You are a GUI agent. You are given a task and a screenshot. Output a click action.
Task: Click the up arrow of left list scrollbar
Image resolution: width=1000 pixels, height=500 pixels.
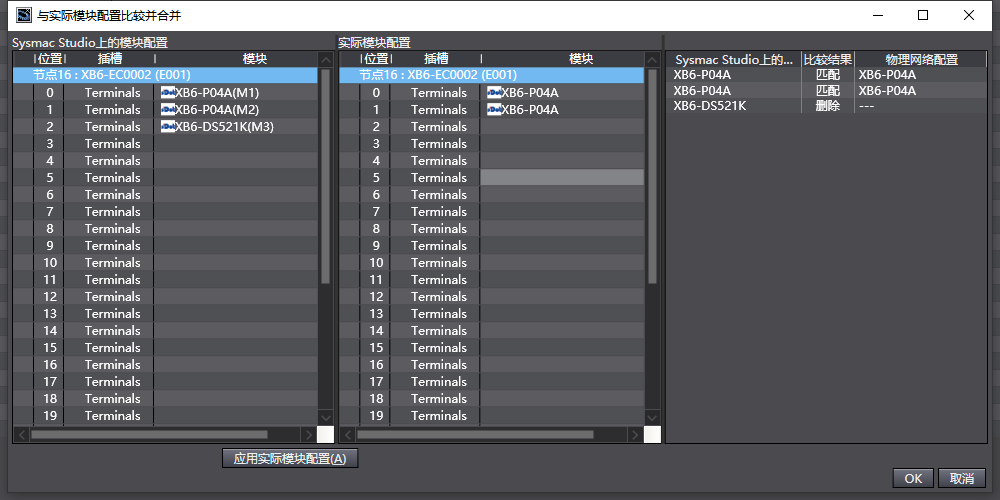[325, 61]
